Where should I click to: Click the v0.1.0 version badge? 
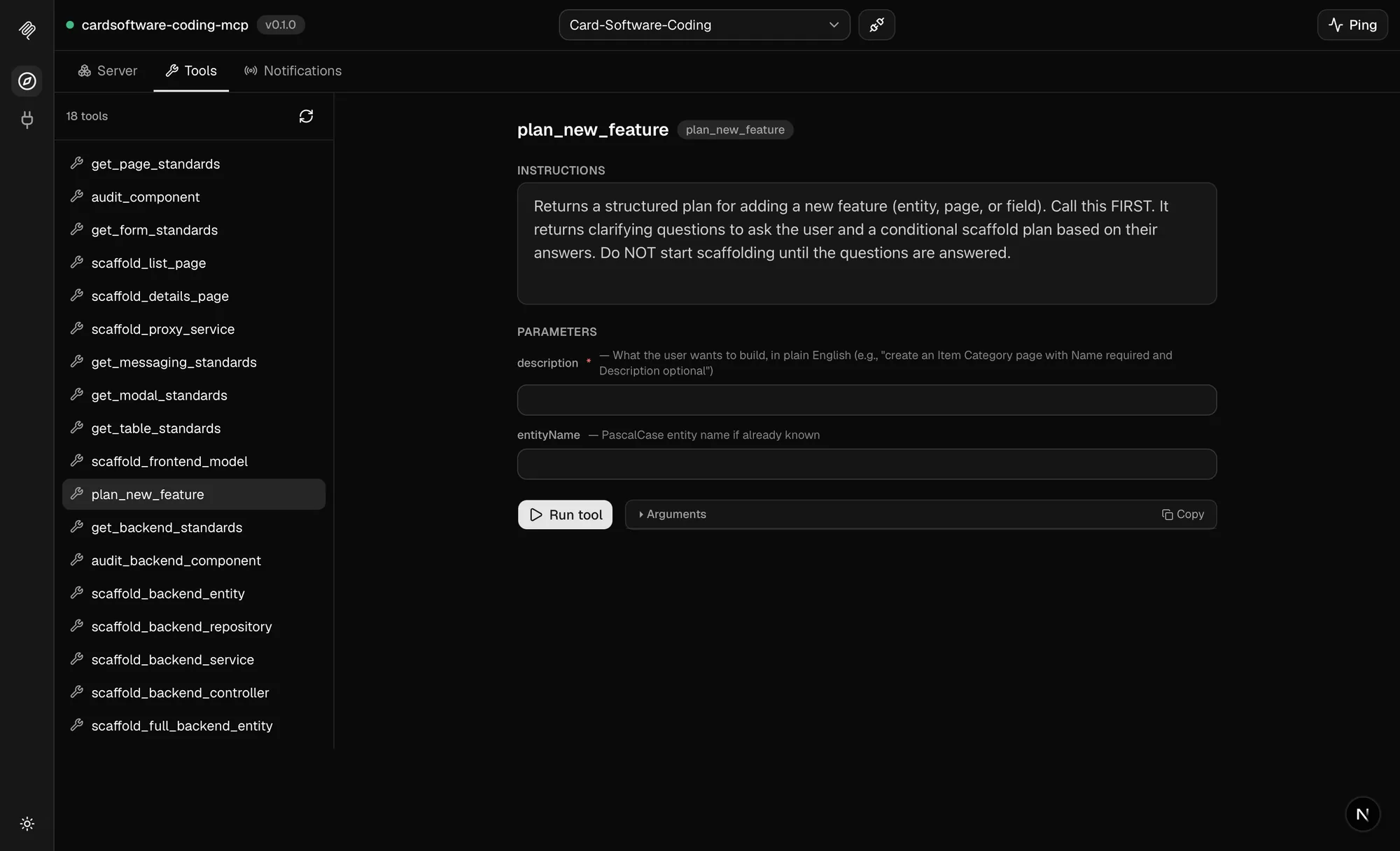(x=281, y=24)
